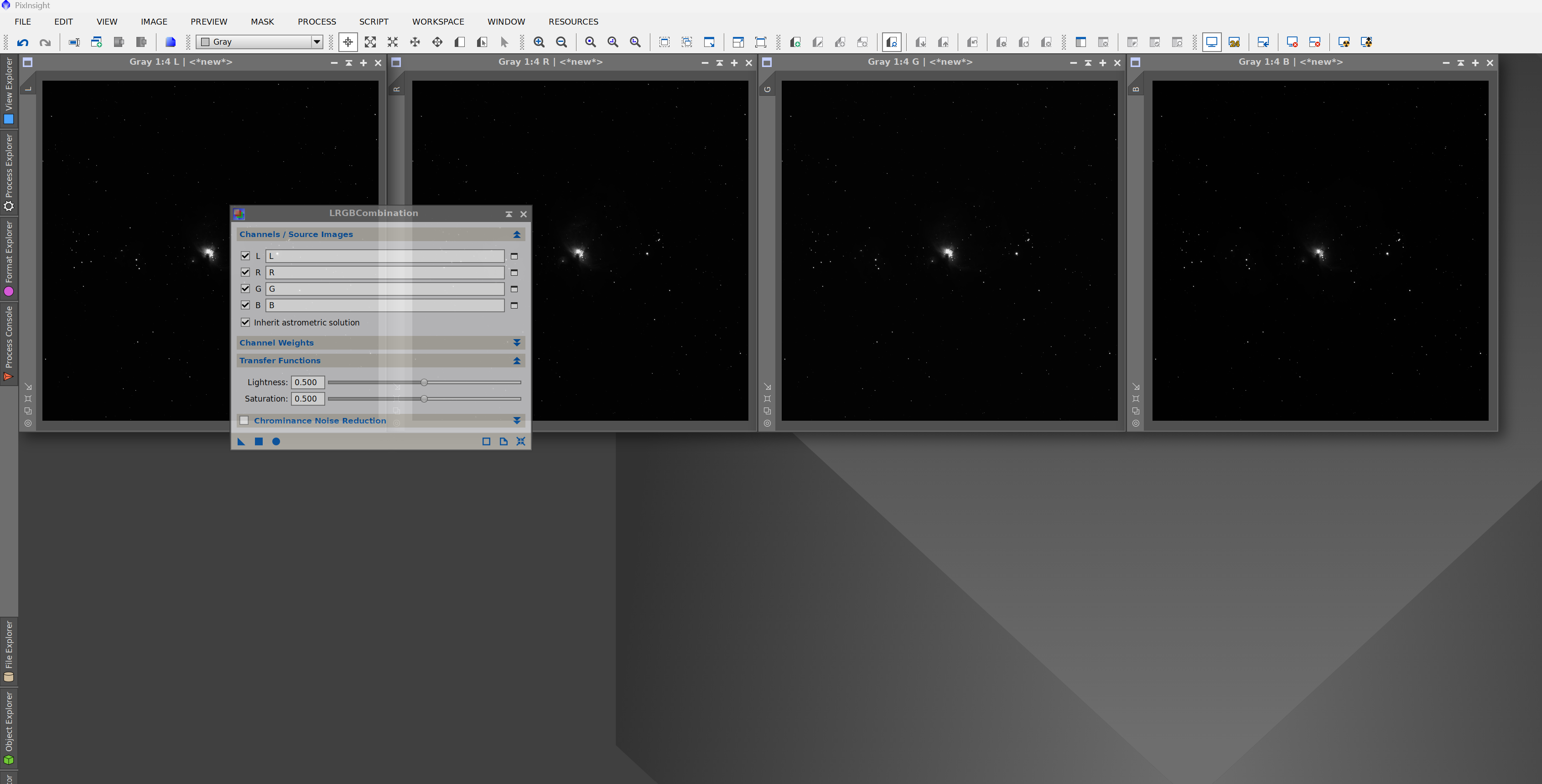Open the PROCESS menu
The image size is (1542, 784).
pyautogui.click(x=317, y=21)
